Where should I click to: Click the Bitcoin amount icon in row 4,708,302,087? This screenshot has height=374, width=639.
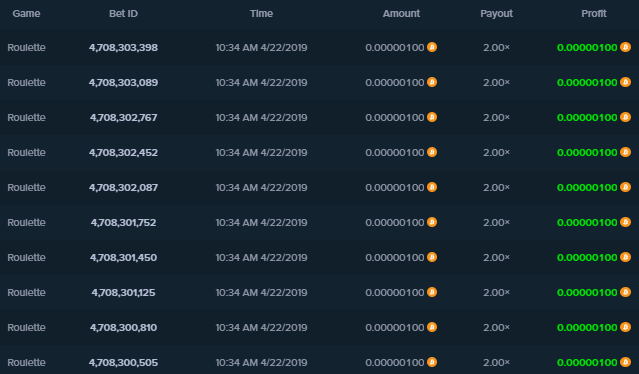coord(432,187)
